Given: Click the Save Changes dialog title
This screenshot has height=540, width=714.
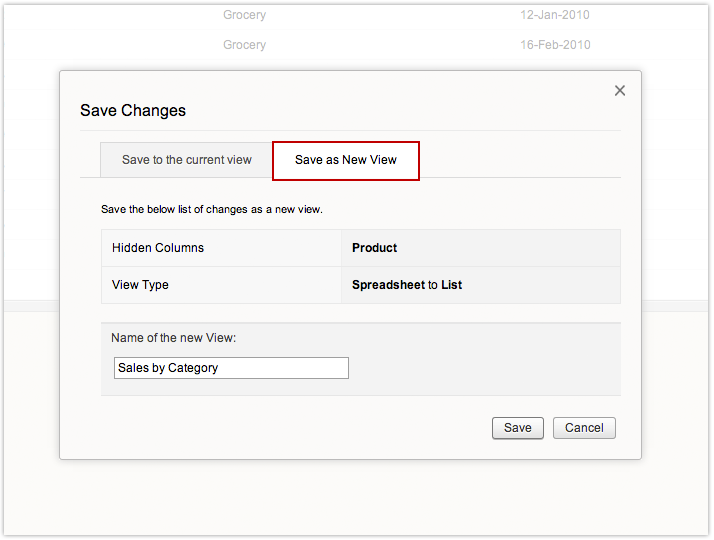Looking at the screenshot, I should click(x=133, y=111).
